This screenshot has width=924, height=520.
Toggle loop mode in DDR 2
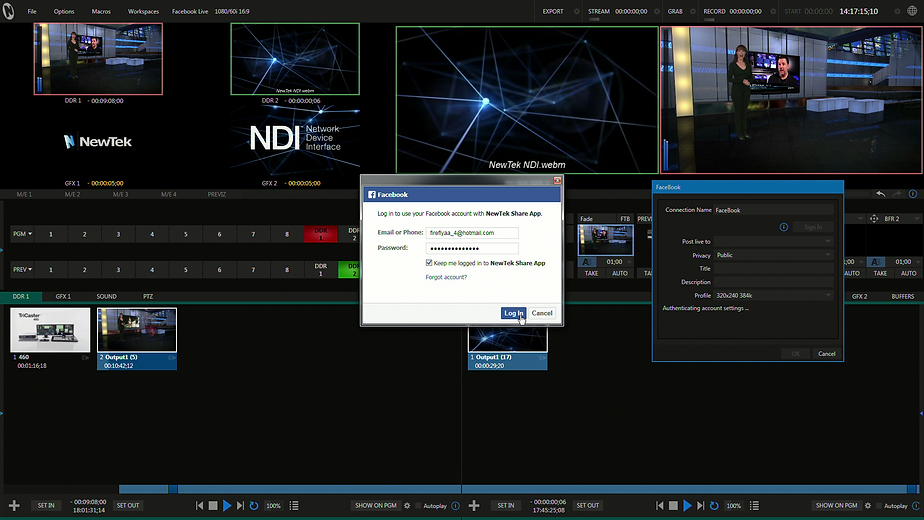pyautogui.click(x=714, y=505)
